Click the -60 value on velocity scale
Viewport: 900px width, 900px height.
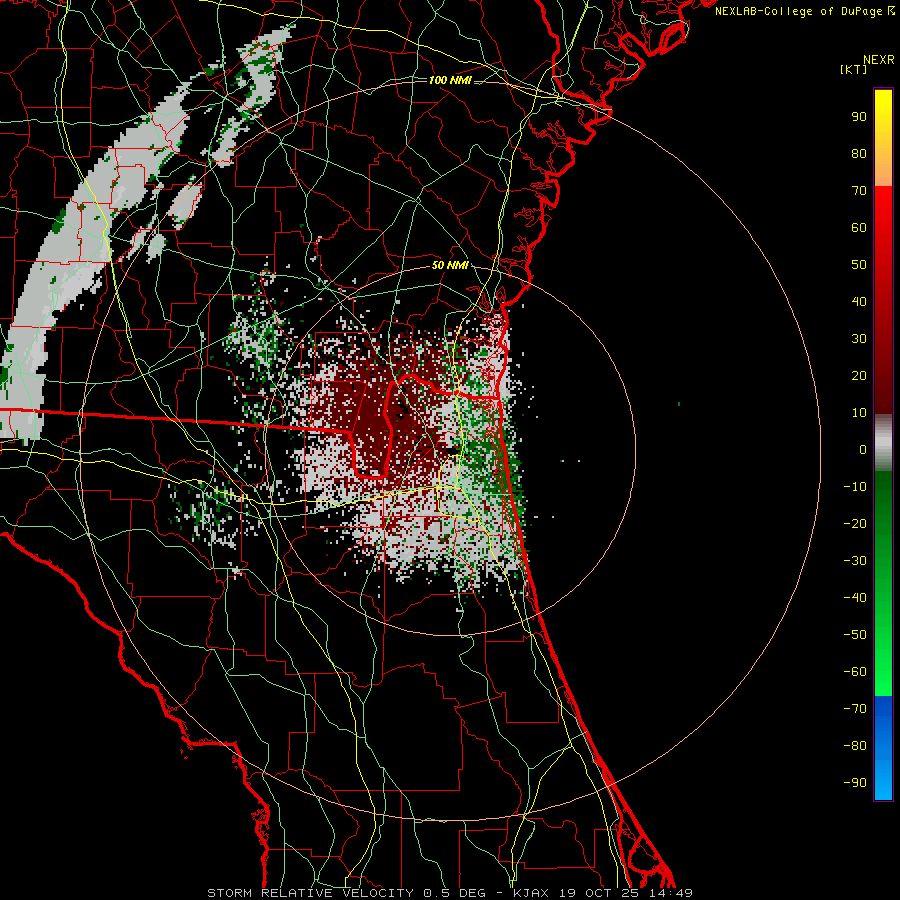855,672
